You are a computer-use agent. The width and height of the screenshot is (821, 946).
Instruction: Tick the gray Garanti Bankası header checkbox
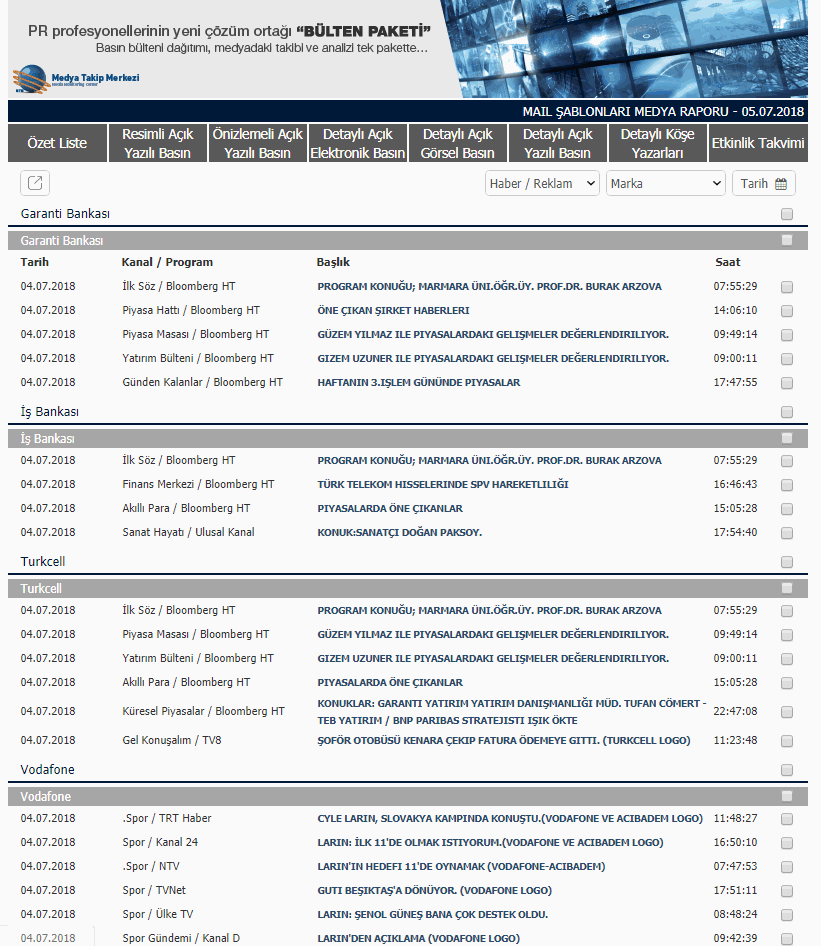pyautogui.click(x=787, y=240)
